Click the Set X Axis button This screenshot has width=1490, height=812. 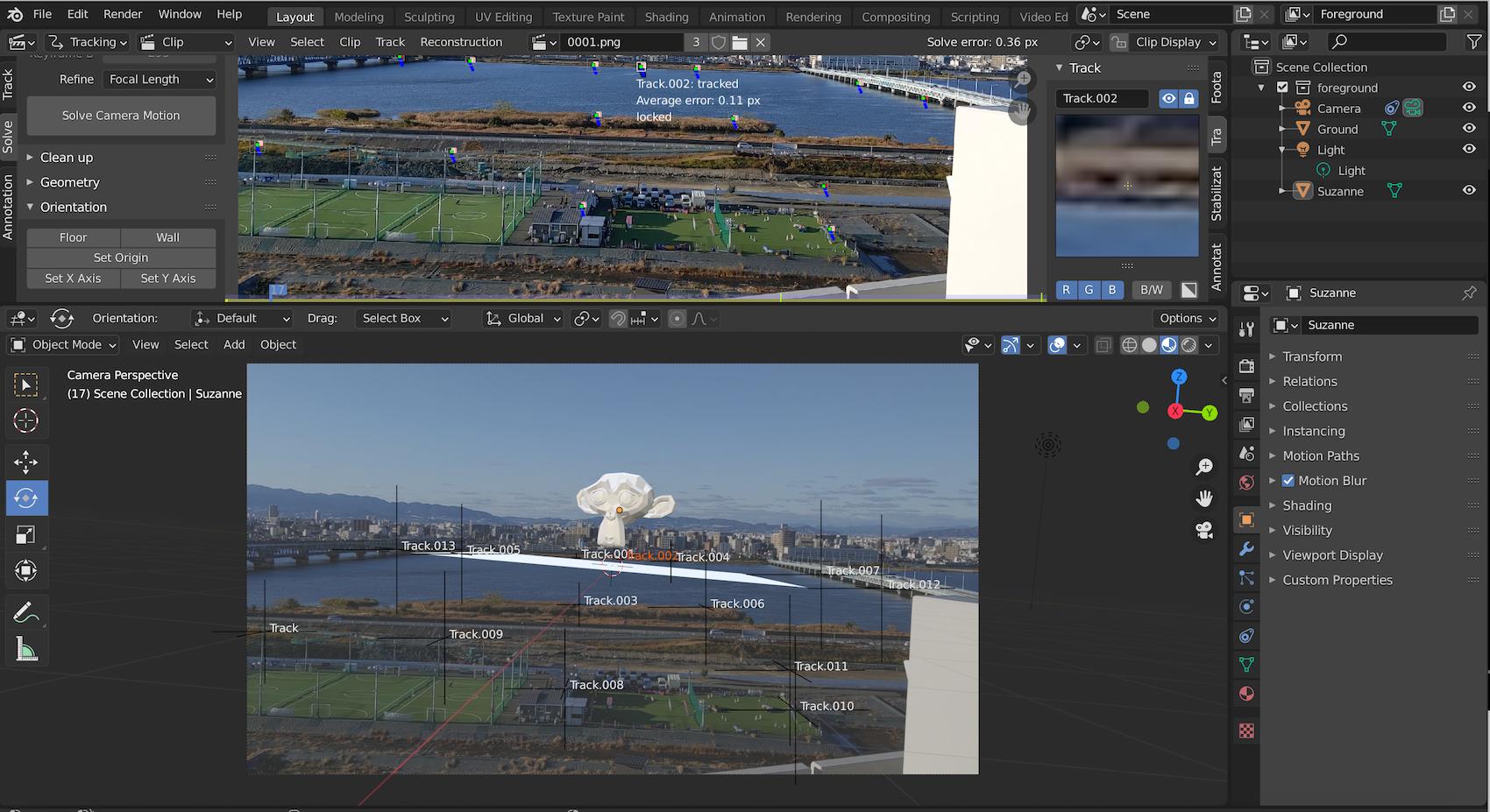(x=74, y=279)
